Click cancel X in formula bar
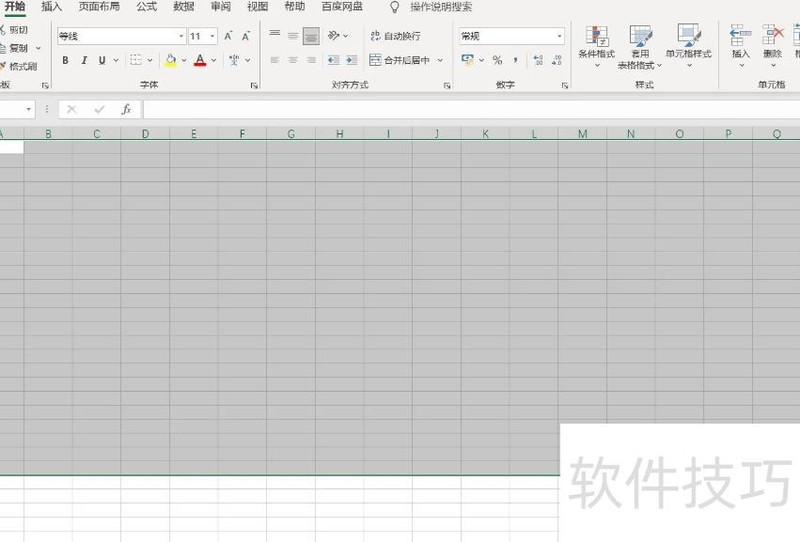 point(71,109)
